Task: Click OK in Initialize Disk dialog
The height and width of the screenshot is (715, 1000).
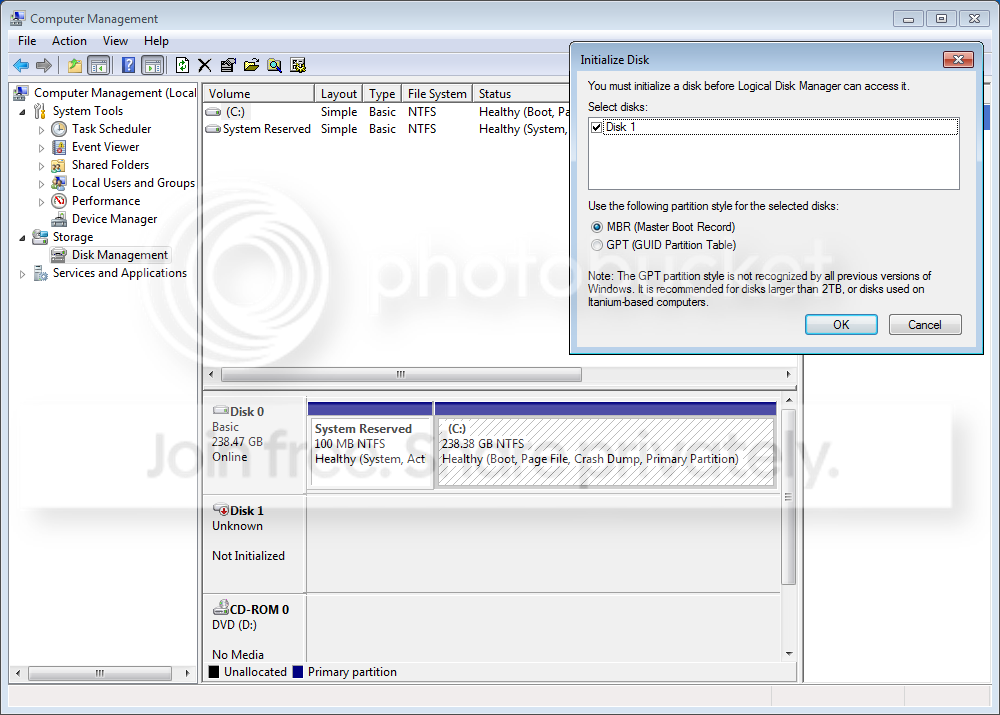Action: (841, 325)
